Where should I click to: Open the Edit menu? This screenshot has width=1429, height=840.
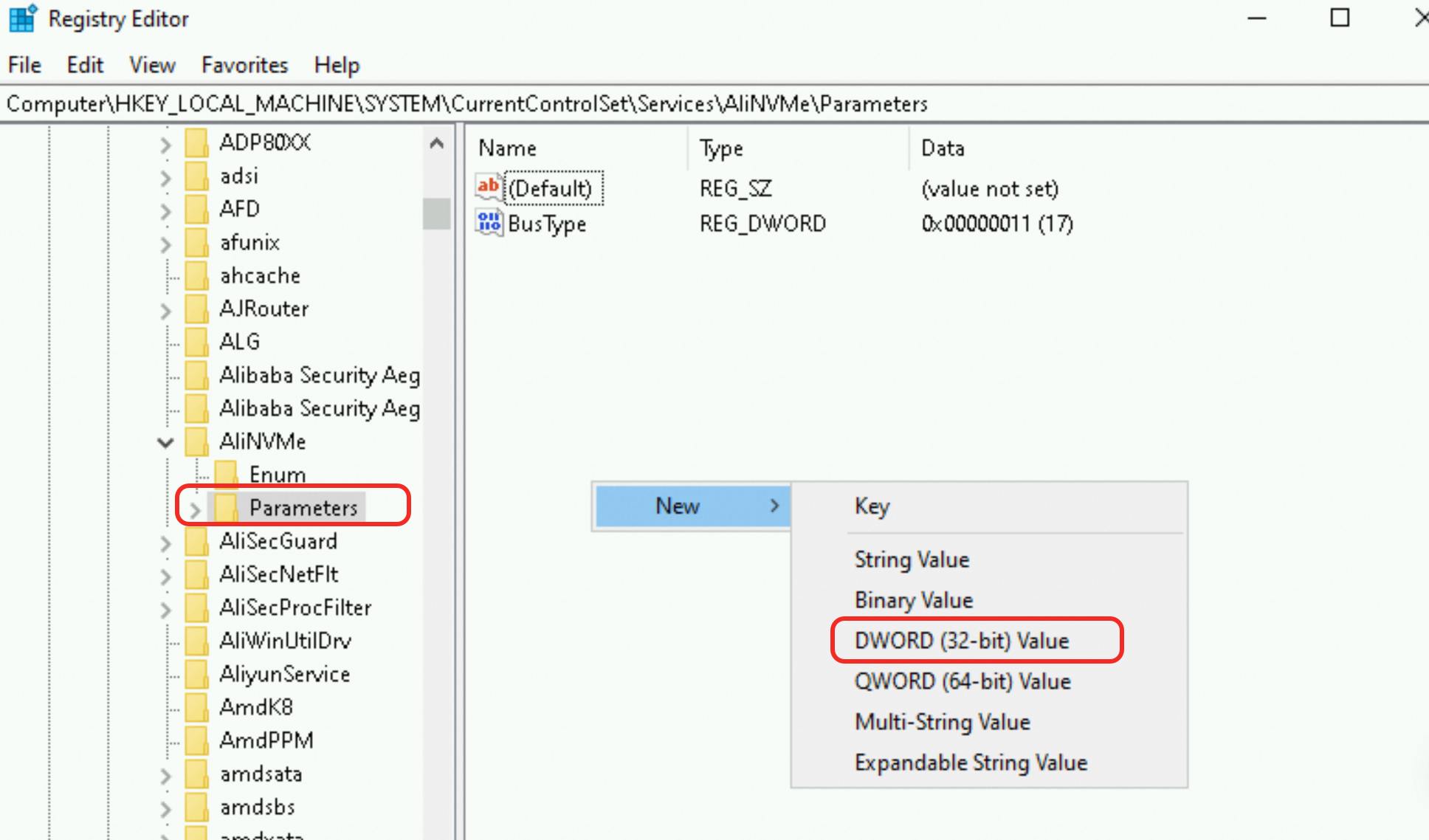[x=85, y=65]
